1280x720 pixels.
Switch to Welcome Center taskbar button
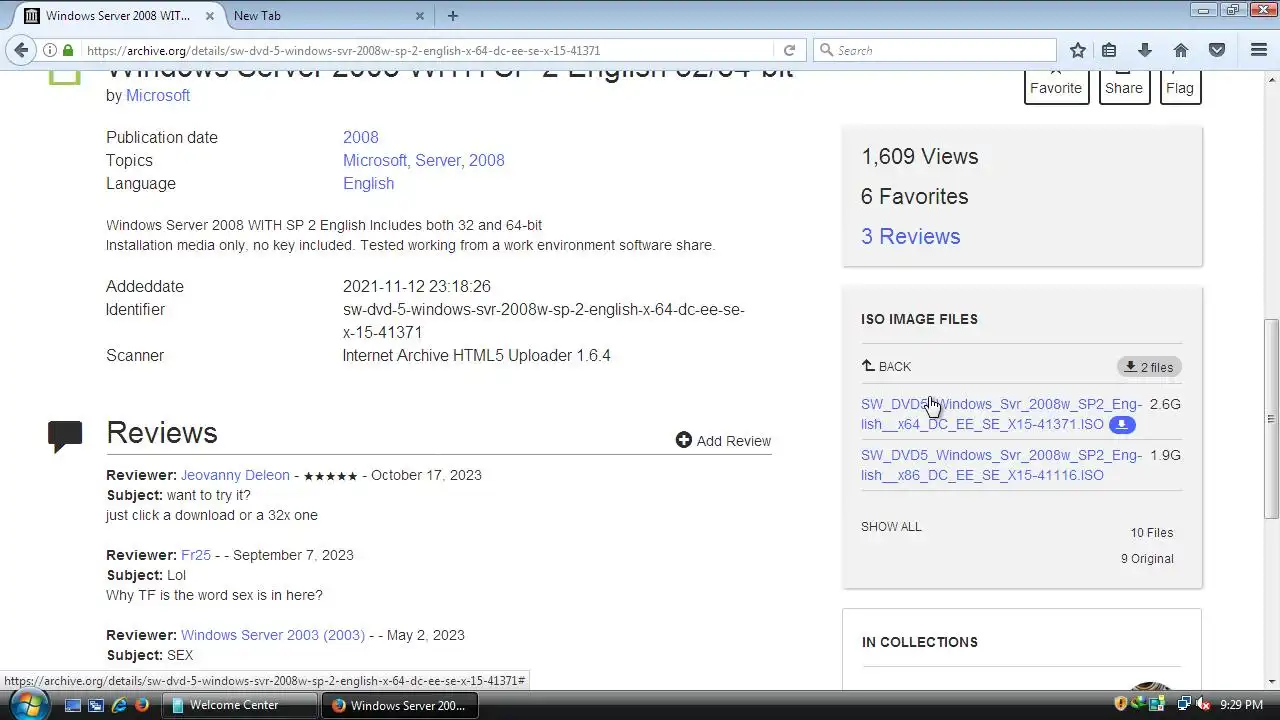point(241,705)
